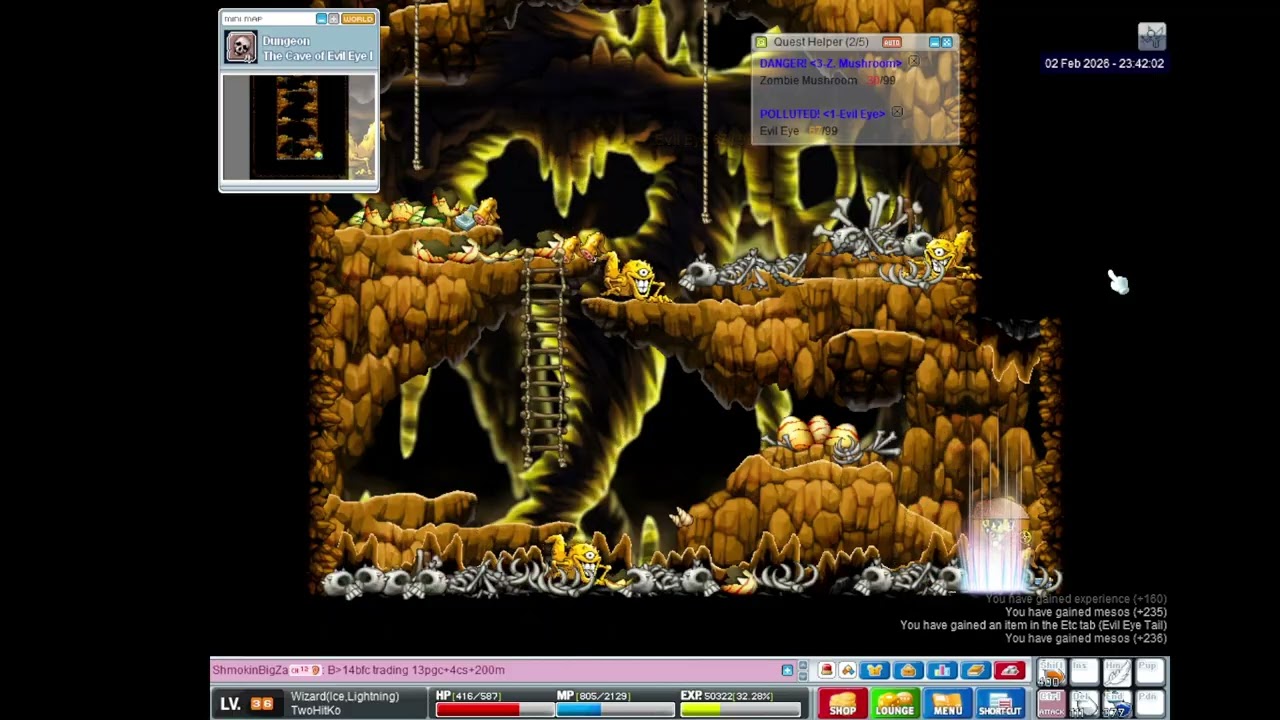1280x720 pixels.
Task: Click the 'gained mesos (+236)' log line
Action: pyautogui.click(x=1086, y=638)
